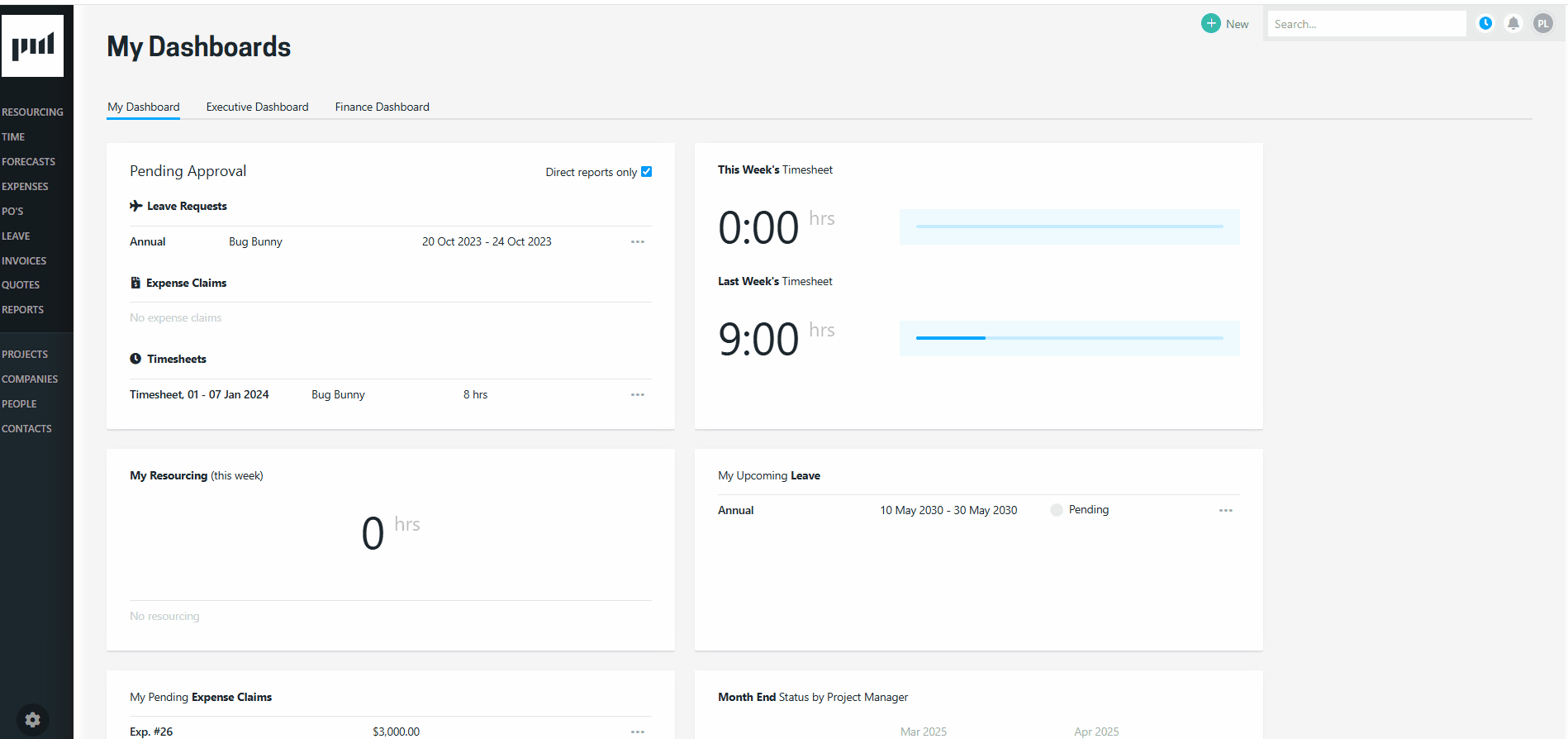Screen dimensions: 1568x739
Task: Click the Expense Claims receipt icon
Action: pyautogui.click(x=135, y=283)
